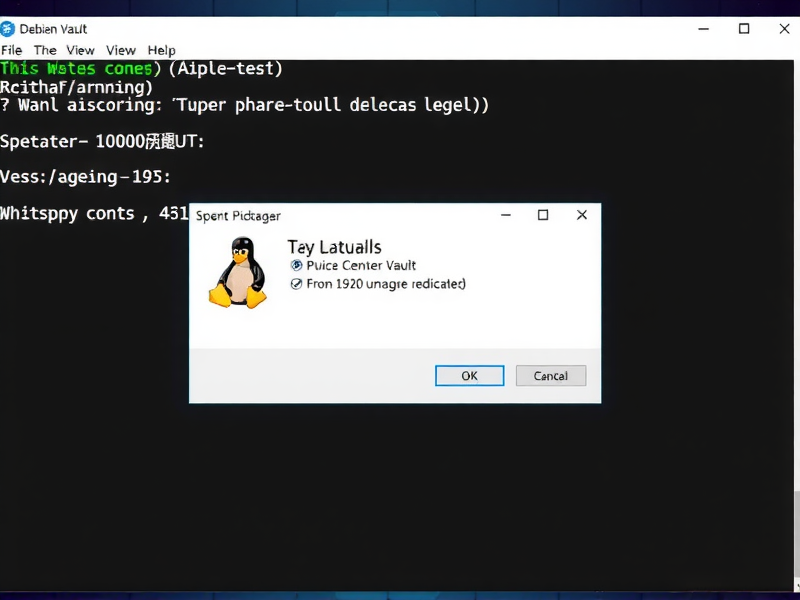This screenshot has height=600, width=800.
Task: Click the Spetater- 10000 terminal line
Action: tap(102, 141)
